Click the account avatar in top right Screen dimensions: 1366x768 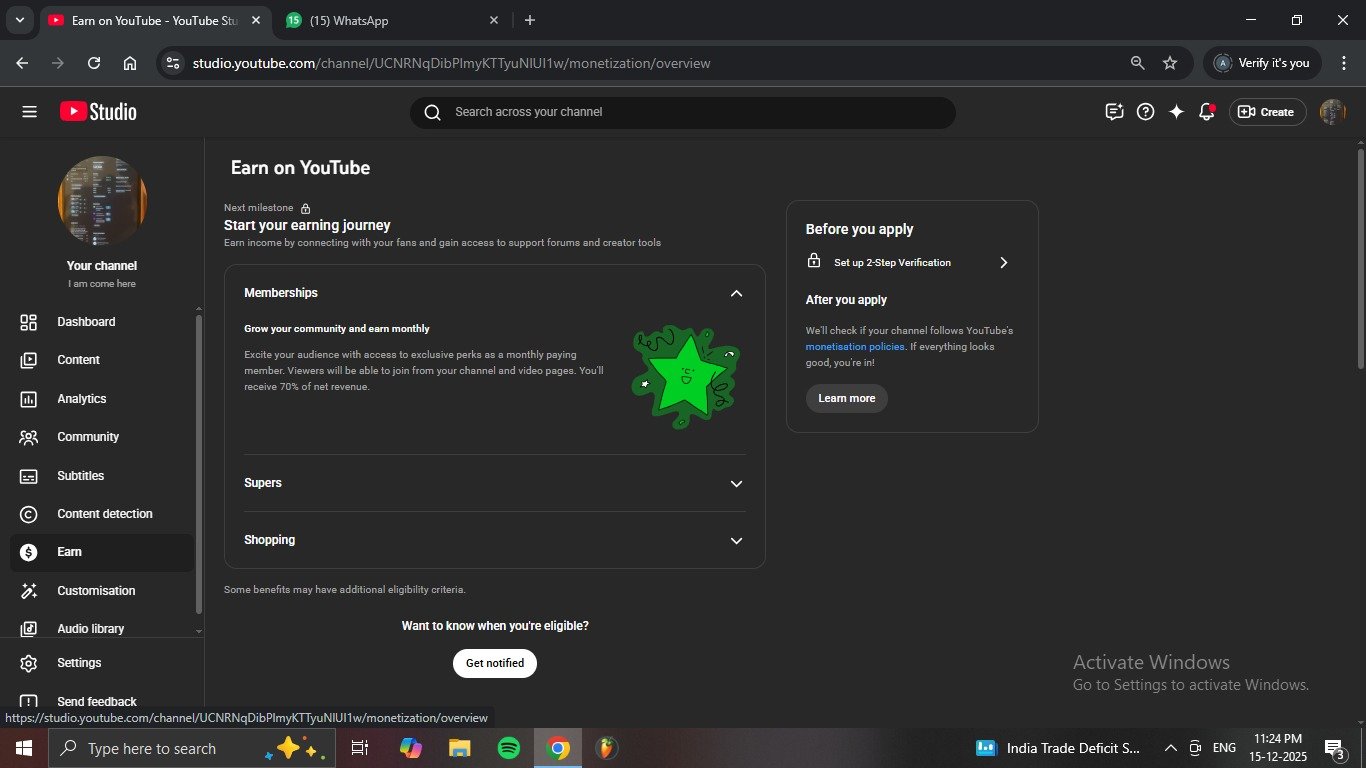1332,112
